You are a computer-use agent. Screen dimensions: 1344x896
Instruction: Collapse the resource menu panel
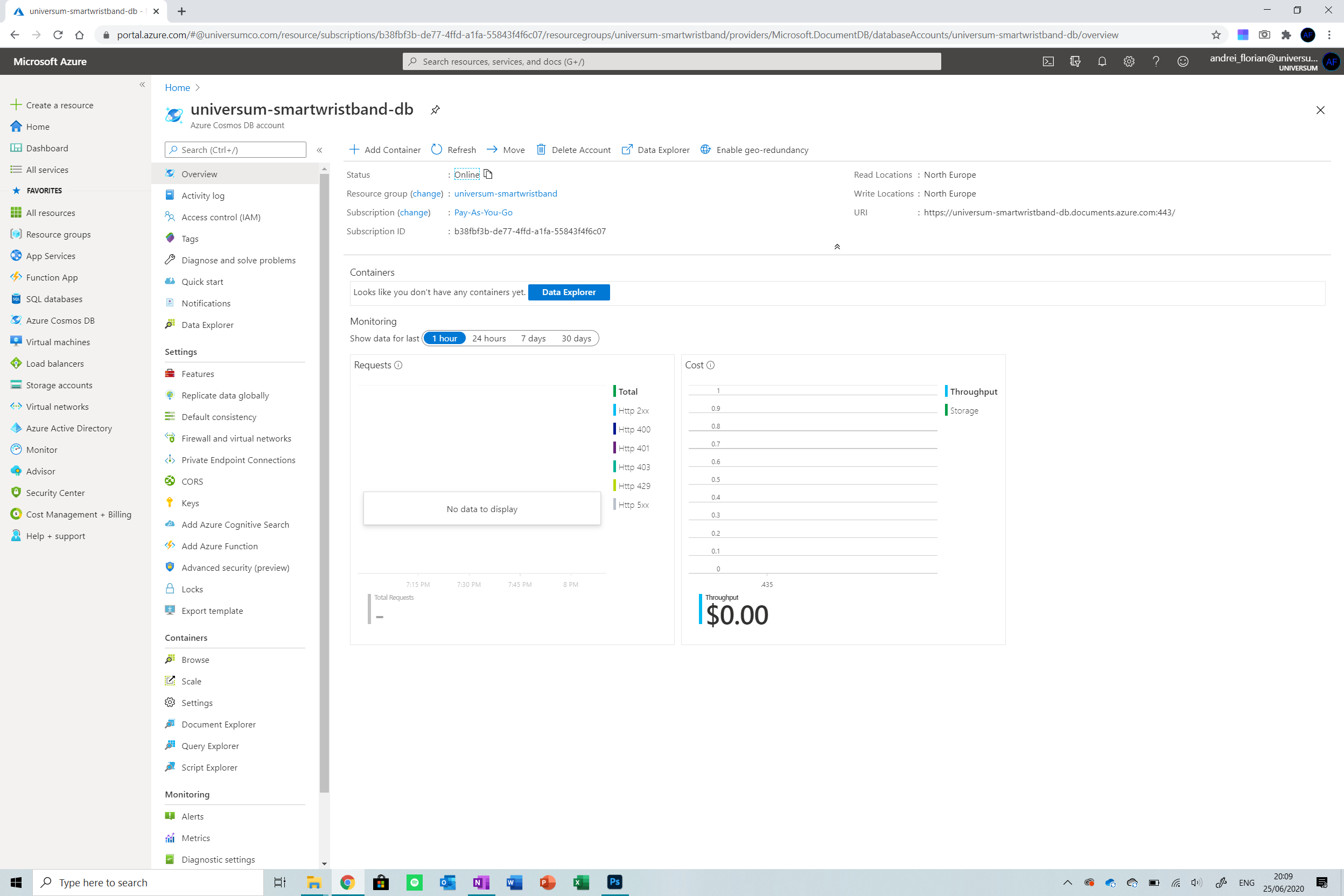click(x=319, y=150)
